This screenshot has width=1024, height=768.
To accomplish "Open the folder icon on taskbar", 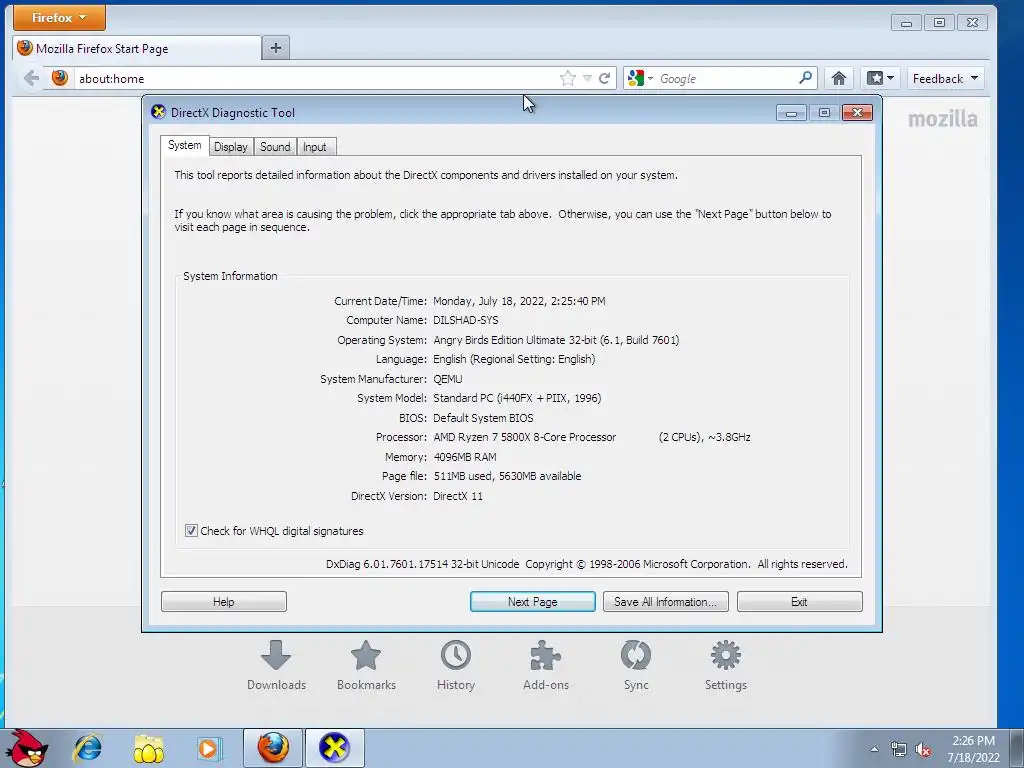I will (148, 748).
